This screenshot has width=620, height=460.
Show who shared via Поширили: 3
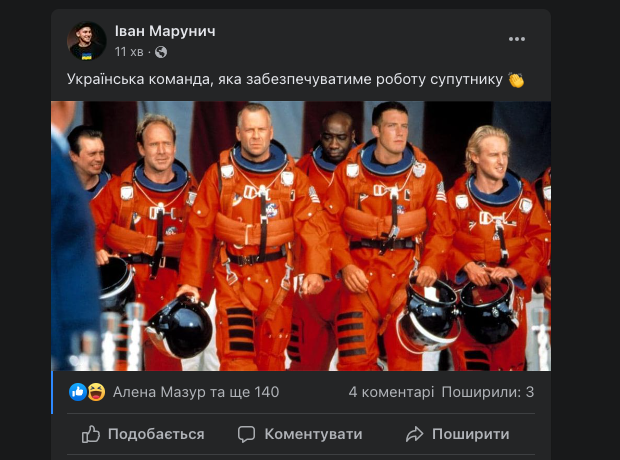(x=488, y=392)
